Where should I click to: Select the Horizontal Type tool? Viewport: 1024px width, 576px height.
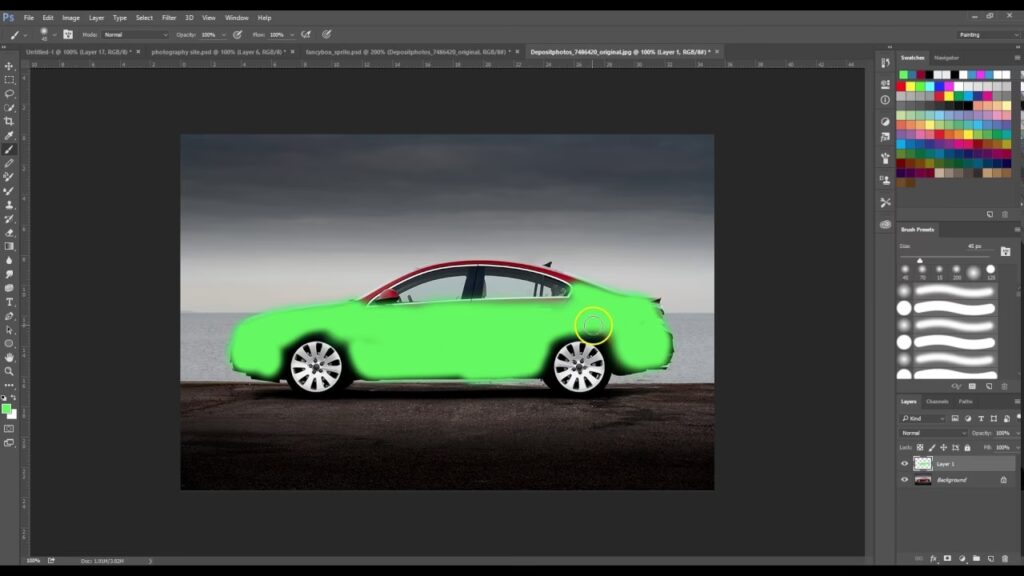pyautogui.click(x=9, y=302)
